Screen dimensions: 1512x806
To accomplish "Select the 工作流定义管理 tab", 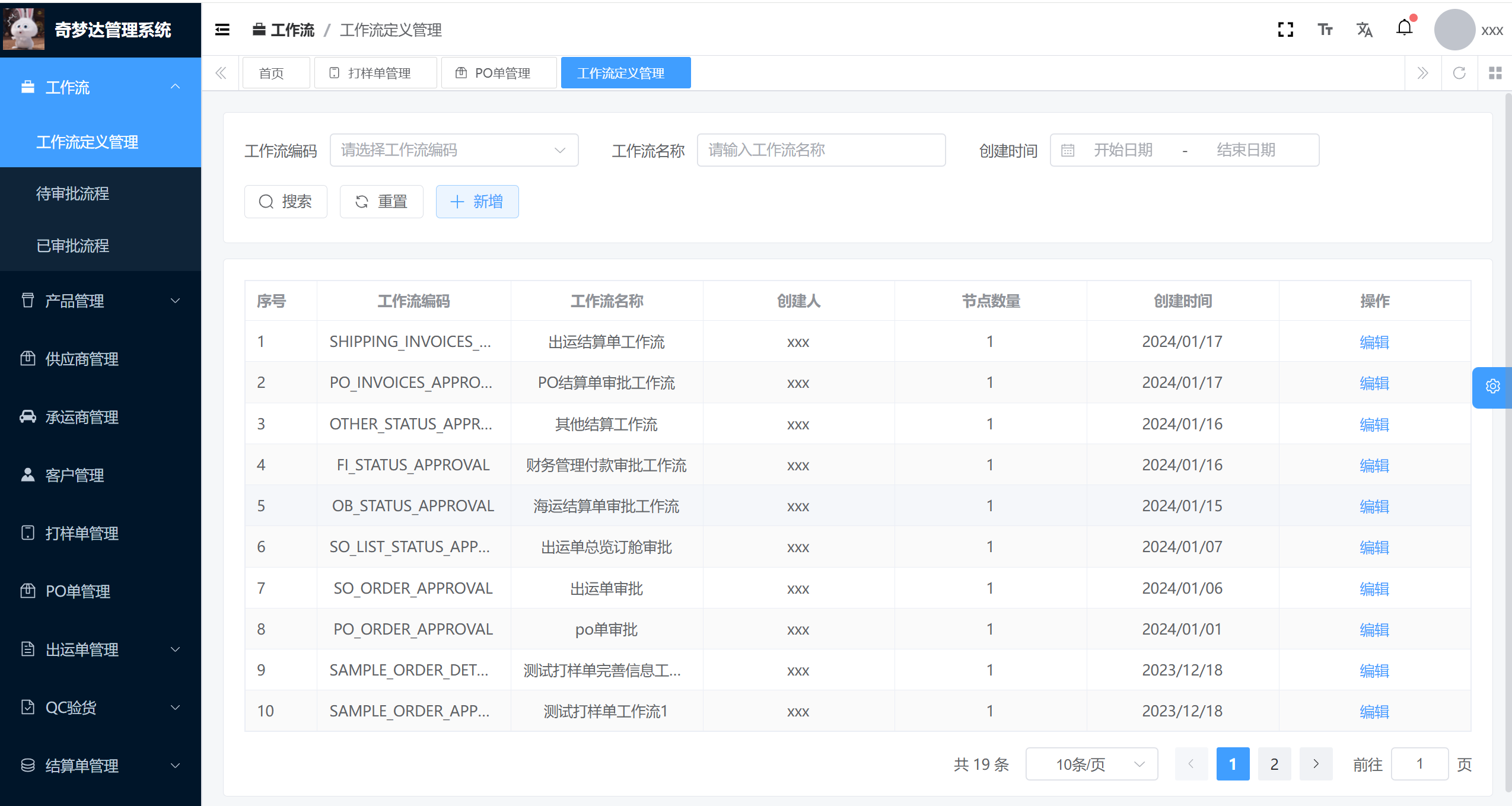I will [x=626, y=73].
